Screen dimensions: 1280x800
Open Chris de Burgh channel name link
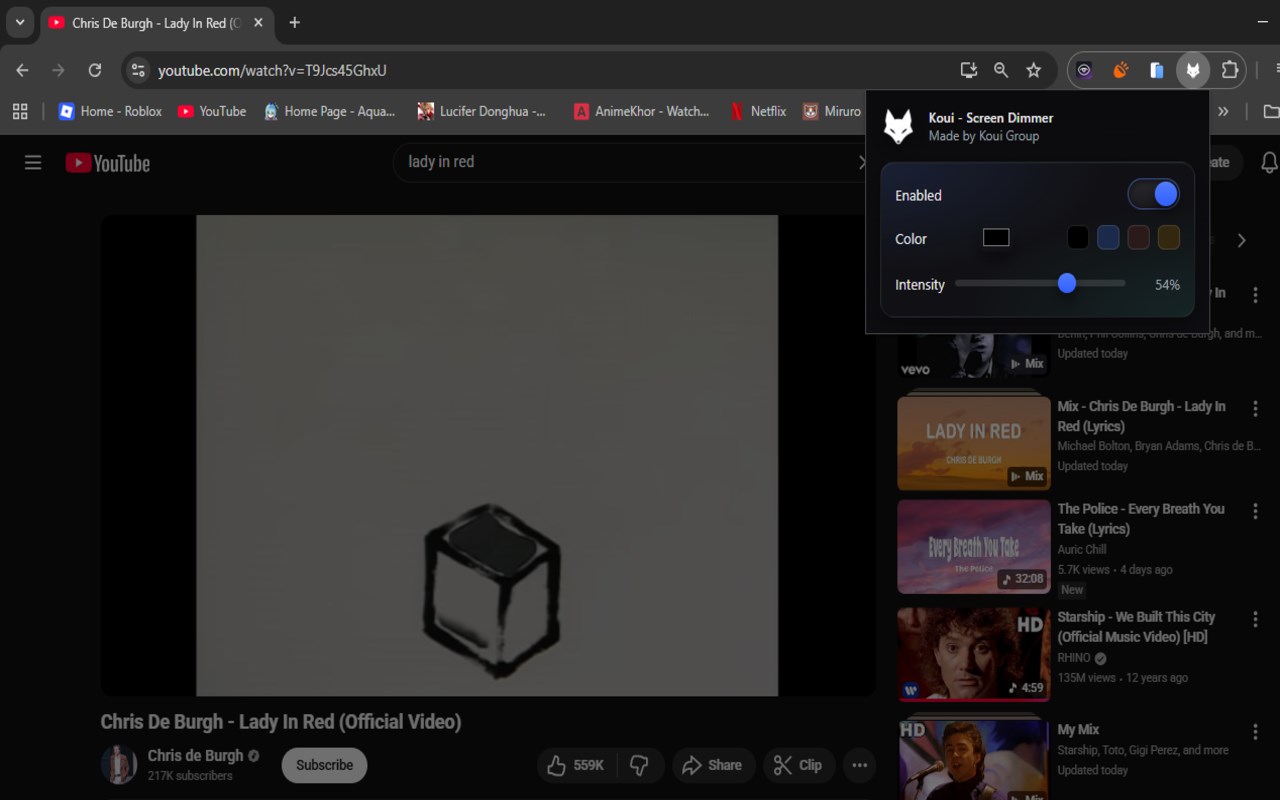click(195, 755)
